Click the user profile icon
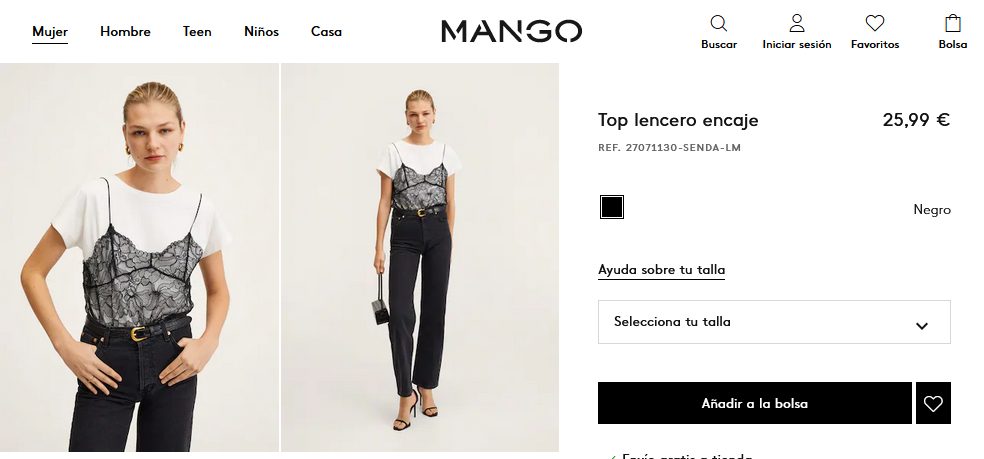Viewport: 984px width, 459px height. coord(797,23)
